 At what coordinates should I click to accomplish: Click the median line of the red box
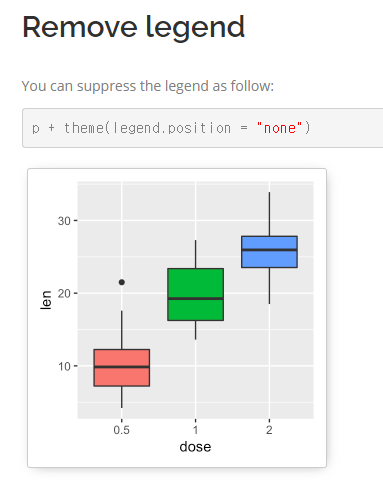122,367
